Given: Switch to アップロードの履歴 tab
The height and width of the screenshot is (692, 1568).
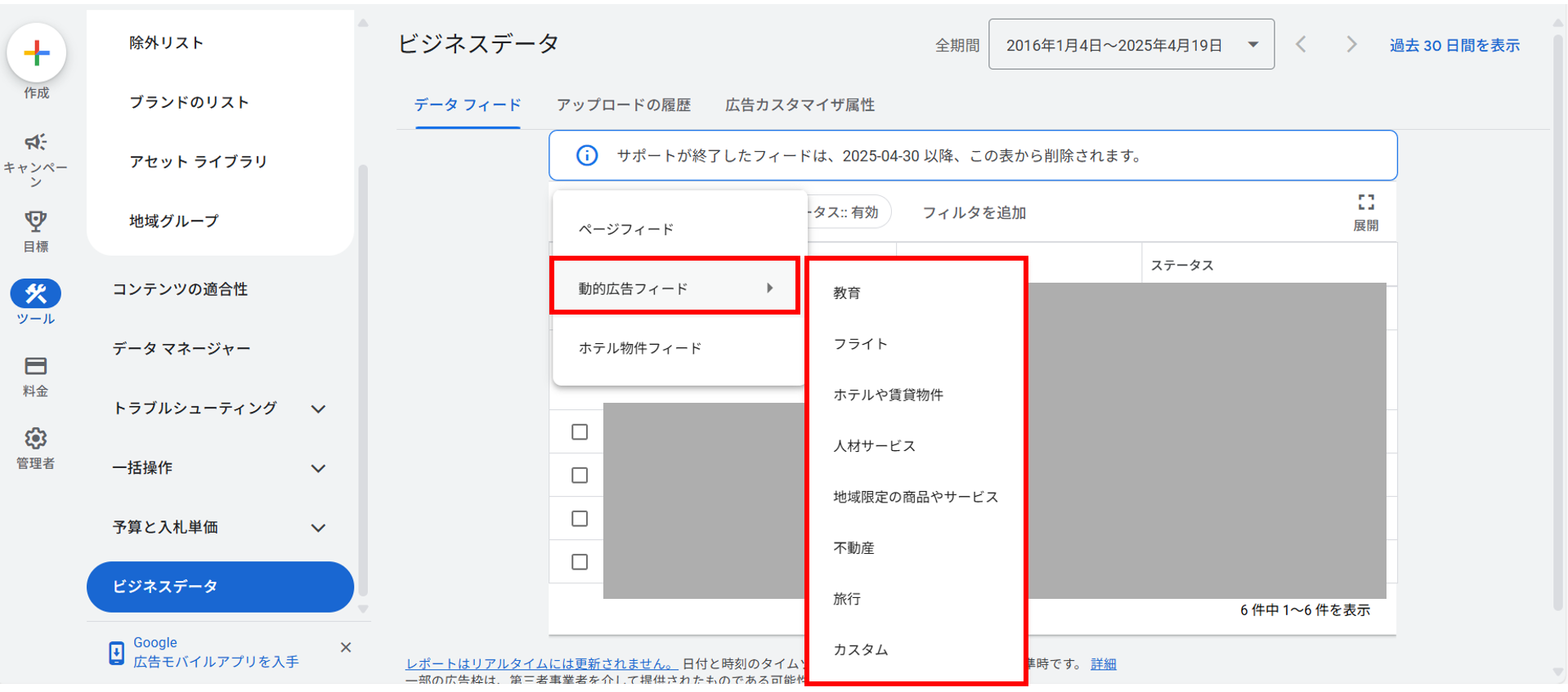Looking at the screenshot, I should pos(624,105).
